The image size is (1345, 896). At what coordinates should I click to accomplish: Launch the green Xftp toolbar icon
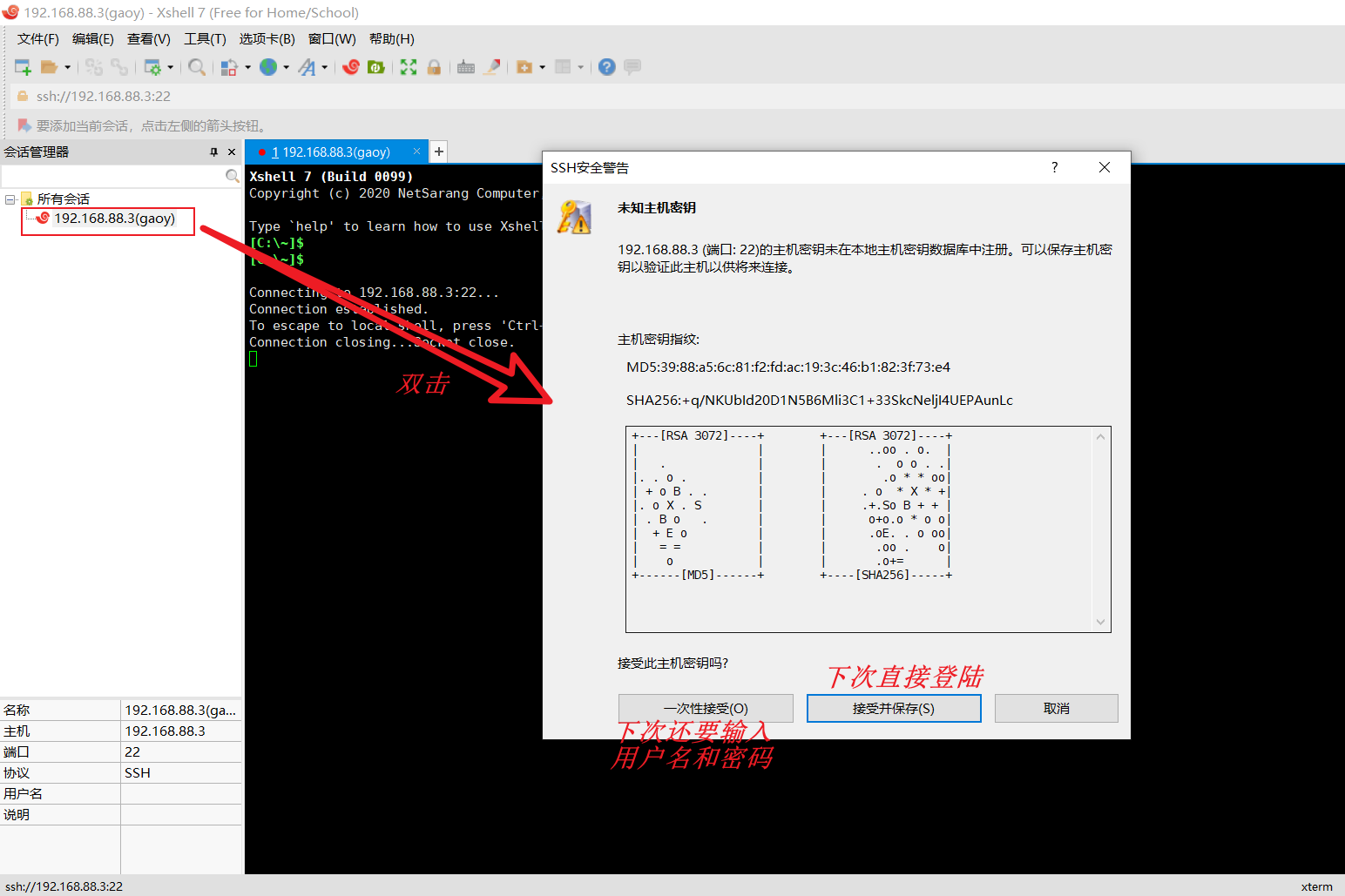(376, 67)
